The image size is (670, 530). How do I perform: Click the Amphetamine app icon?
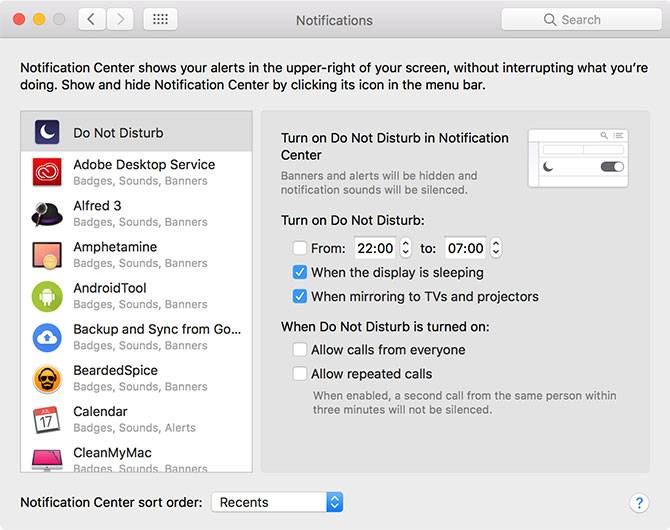(x=47, y=255)
